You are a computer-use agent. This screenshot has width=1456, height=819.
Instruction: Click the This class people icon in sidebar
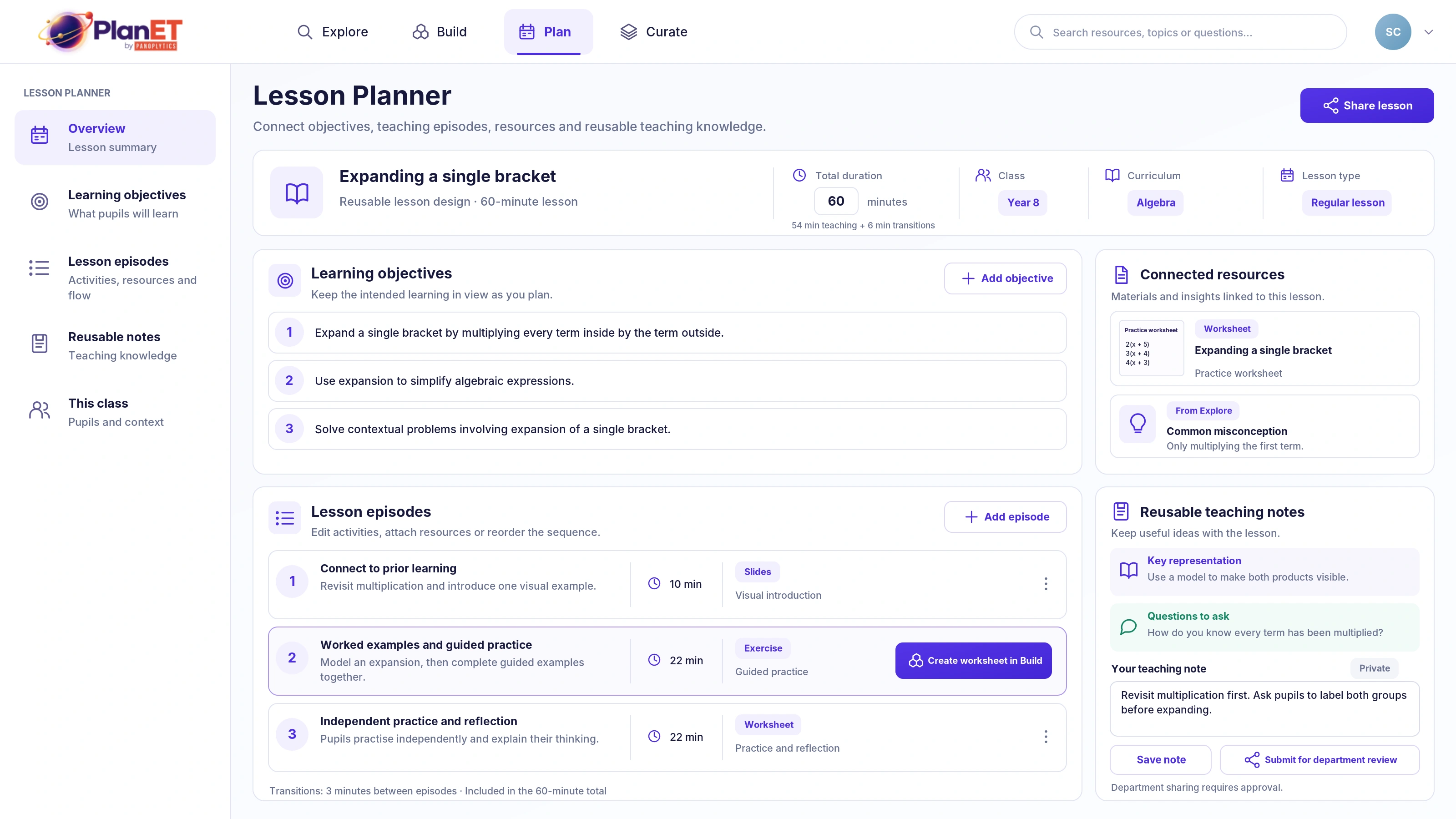coord(40,410)
